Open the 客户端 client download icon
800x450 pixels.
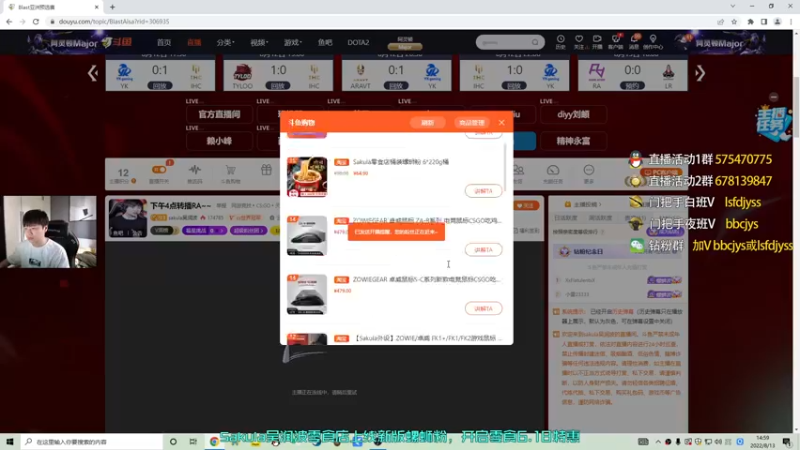615,42
